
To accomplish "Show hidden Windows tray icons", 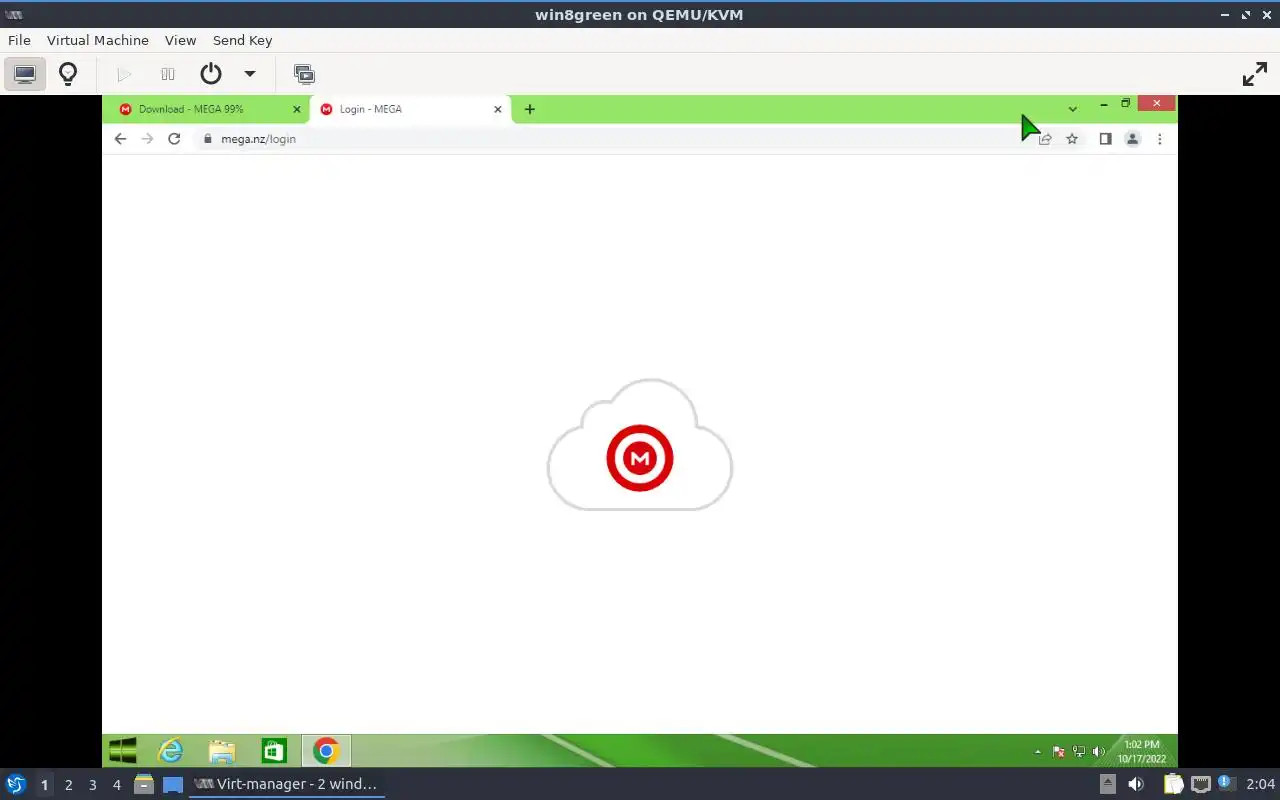I will [1037, 751].
